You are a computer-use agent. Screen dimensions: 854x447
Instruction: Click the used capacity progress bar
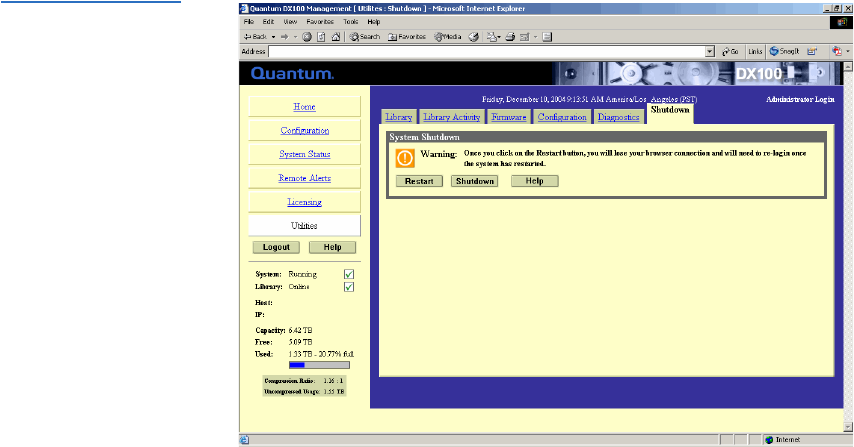(319, 365)
